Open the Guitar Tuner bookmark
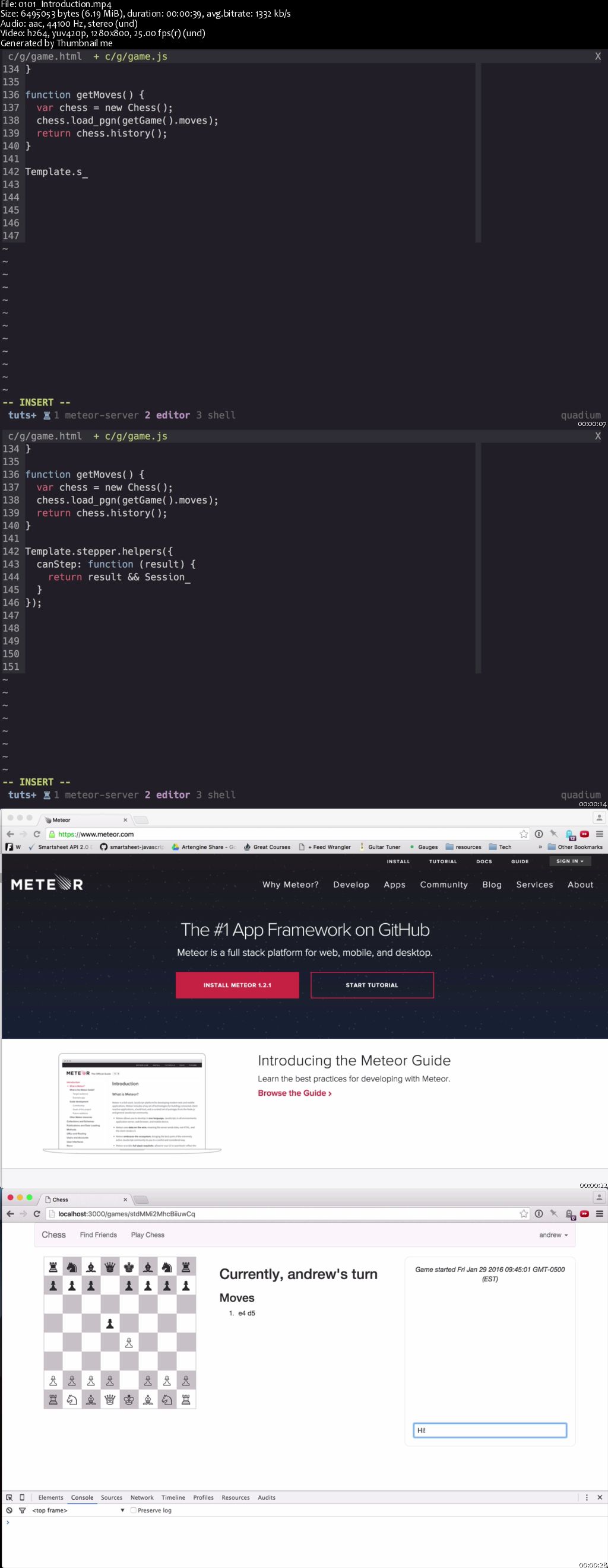Image resolution: width=608 pixels, height=1568 pixels. (379, 847)
